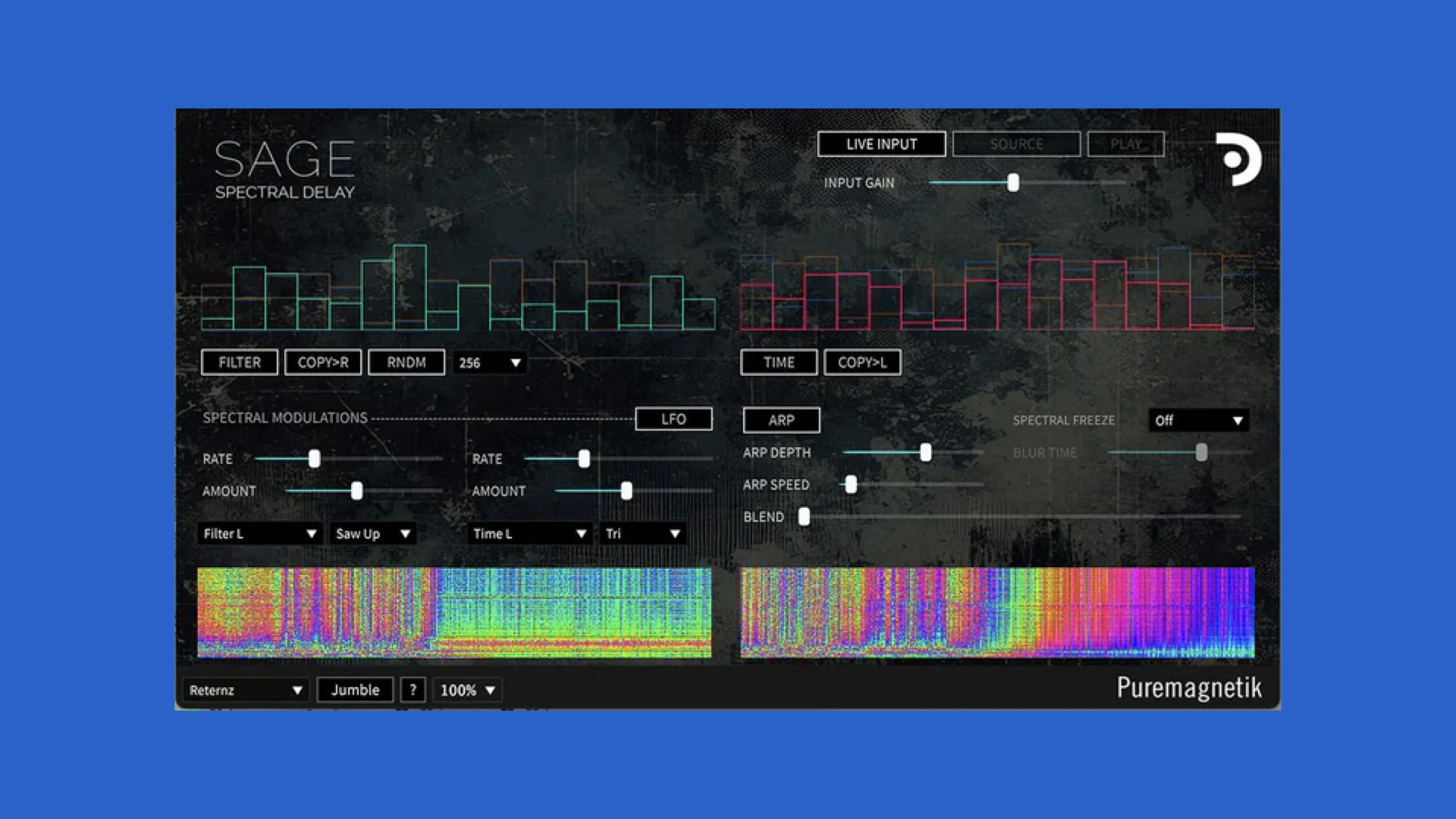Click the COPY>R button
Screen dimensions: 1456x819
[323, 362]
